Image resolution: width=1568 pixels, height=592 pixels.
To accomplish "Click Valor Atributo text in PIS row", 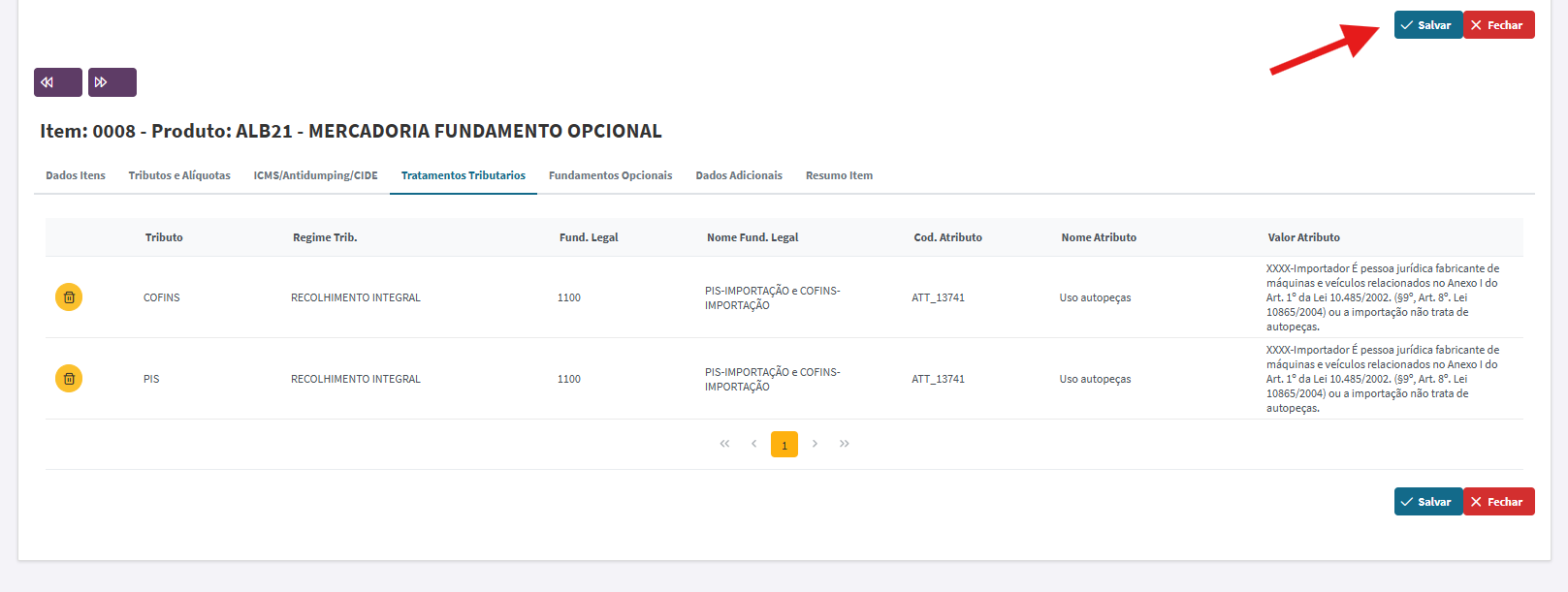I will click(1383, 379).
